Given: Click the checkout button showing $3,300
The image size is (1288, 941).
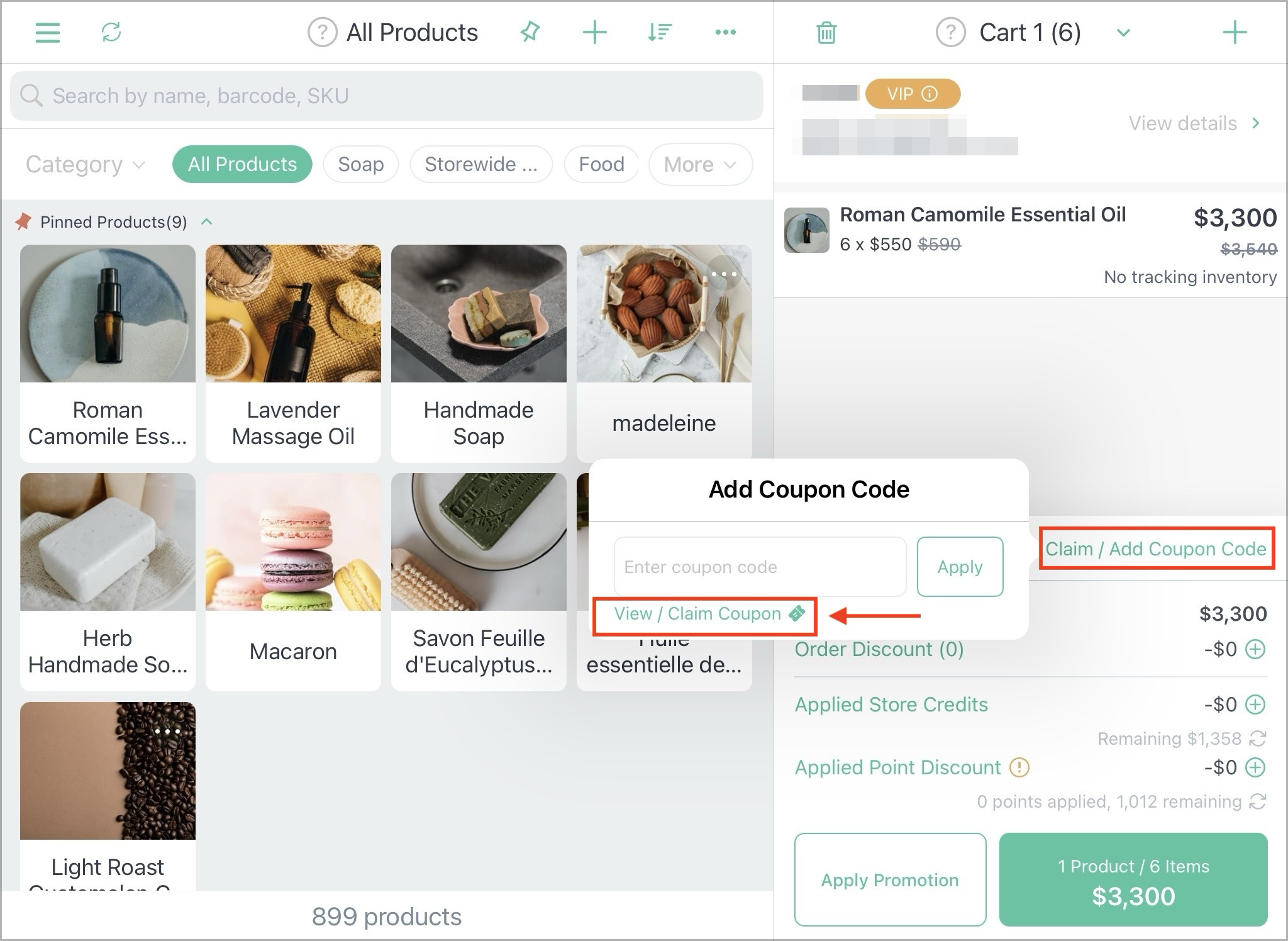Looking at the screenshot, I should point(1133,879).
